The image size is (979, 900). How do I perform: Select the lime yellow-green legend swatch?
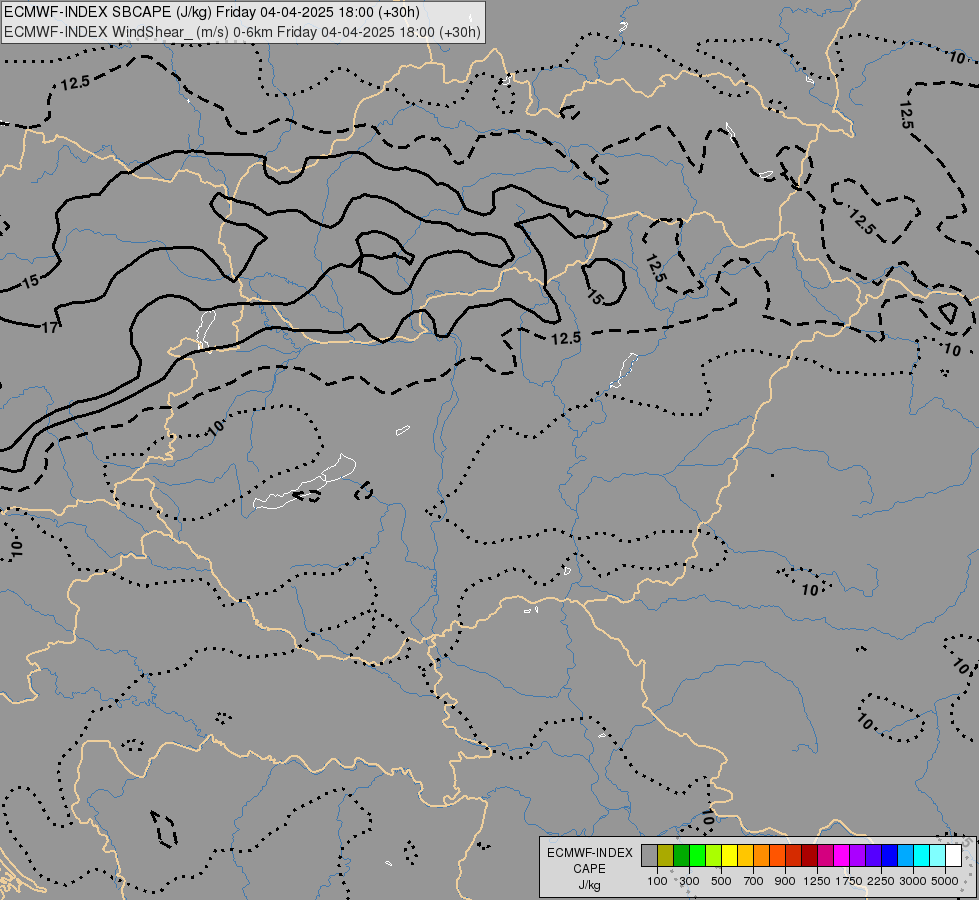point(714,855)
